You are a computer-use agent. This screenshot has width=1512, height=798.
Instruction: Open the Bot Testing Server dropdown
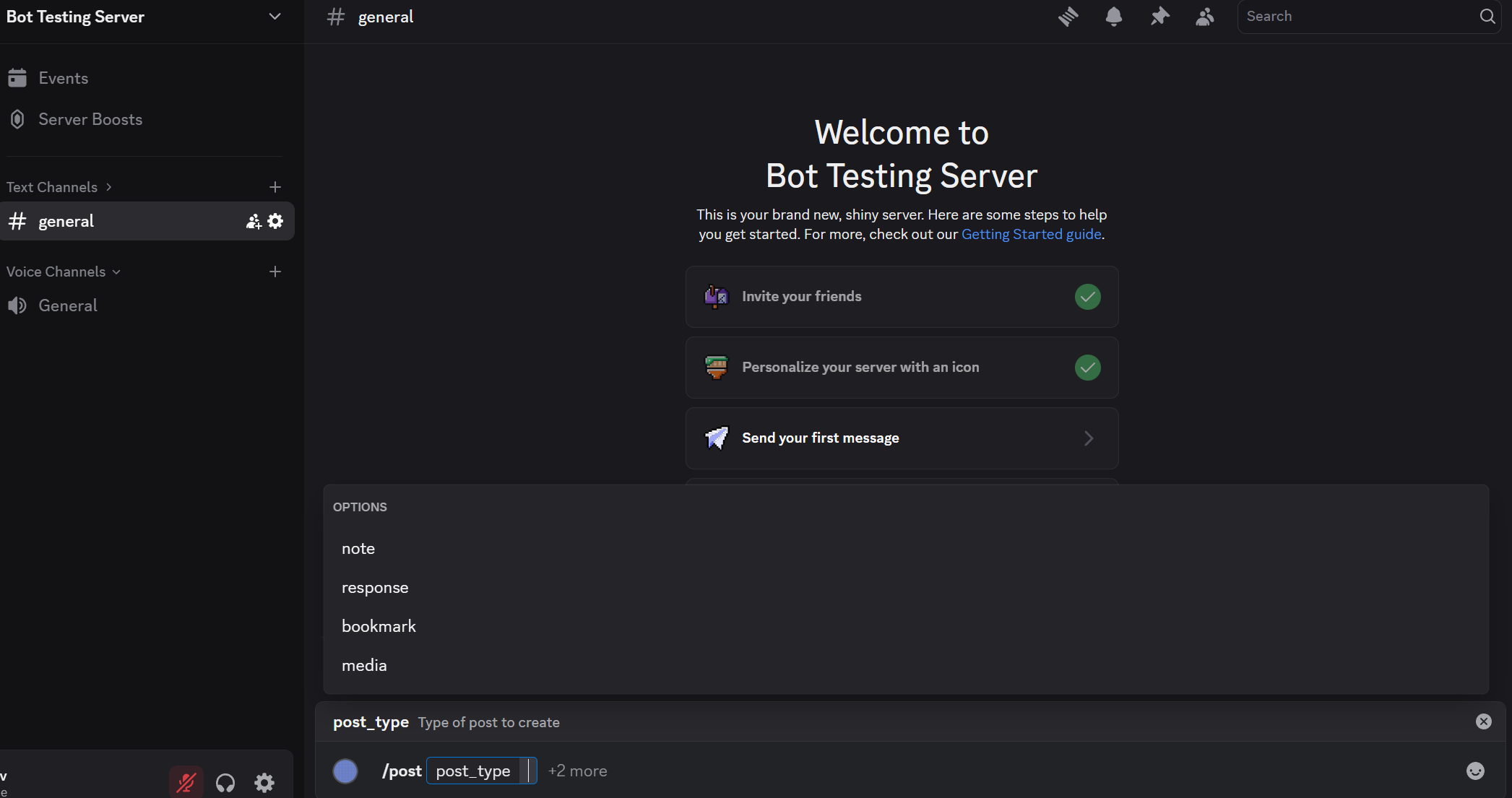275,16
